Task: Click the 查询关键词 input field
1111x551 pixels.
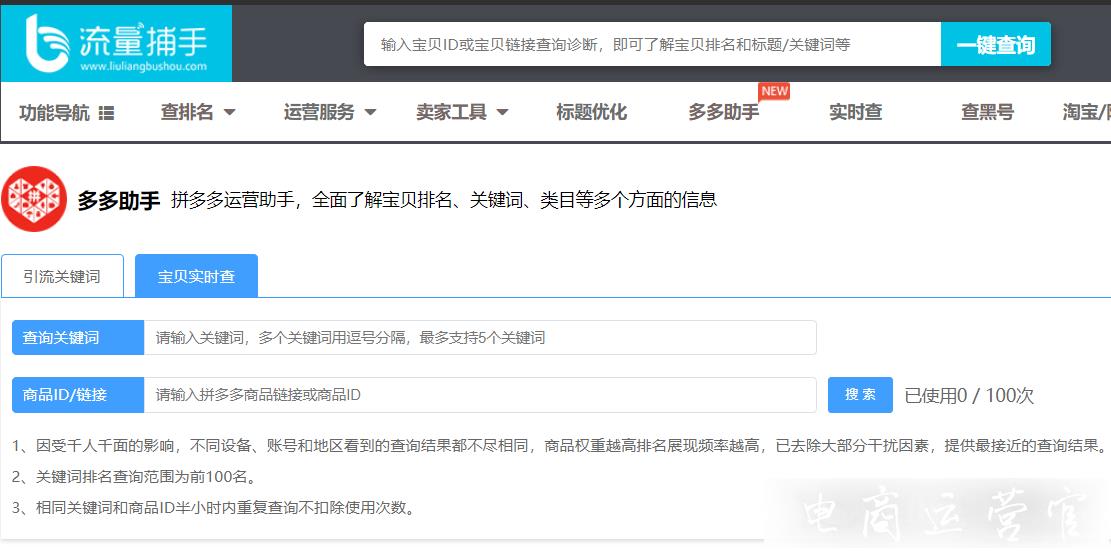Action: tap(480, 338)
